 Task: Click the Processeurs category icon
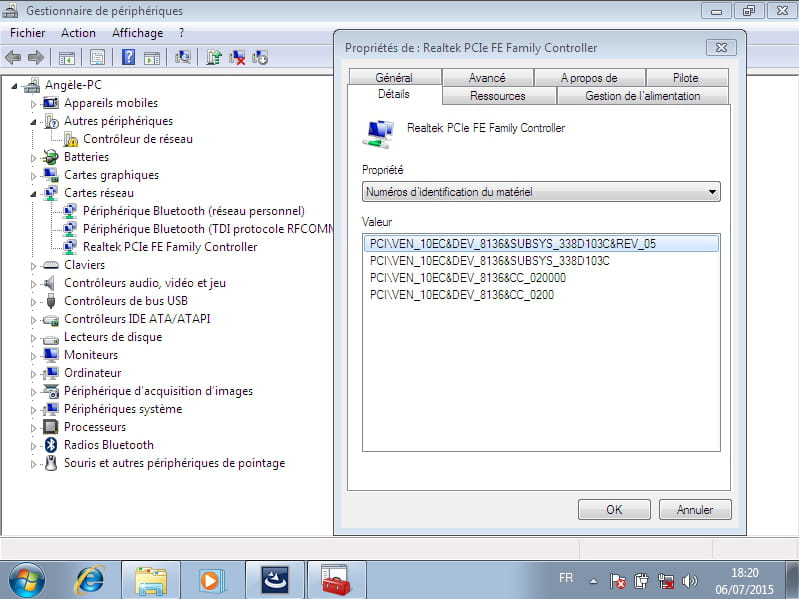(50, 426)
